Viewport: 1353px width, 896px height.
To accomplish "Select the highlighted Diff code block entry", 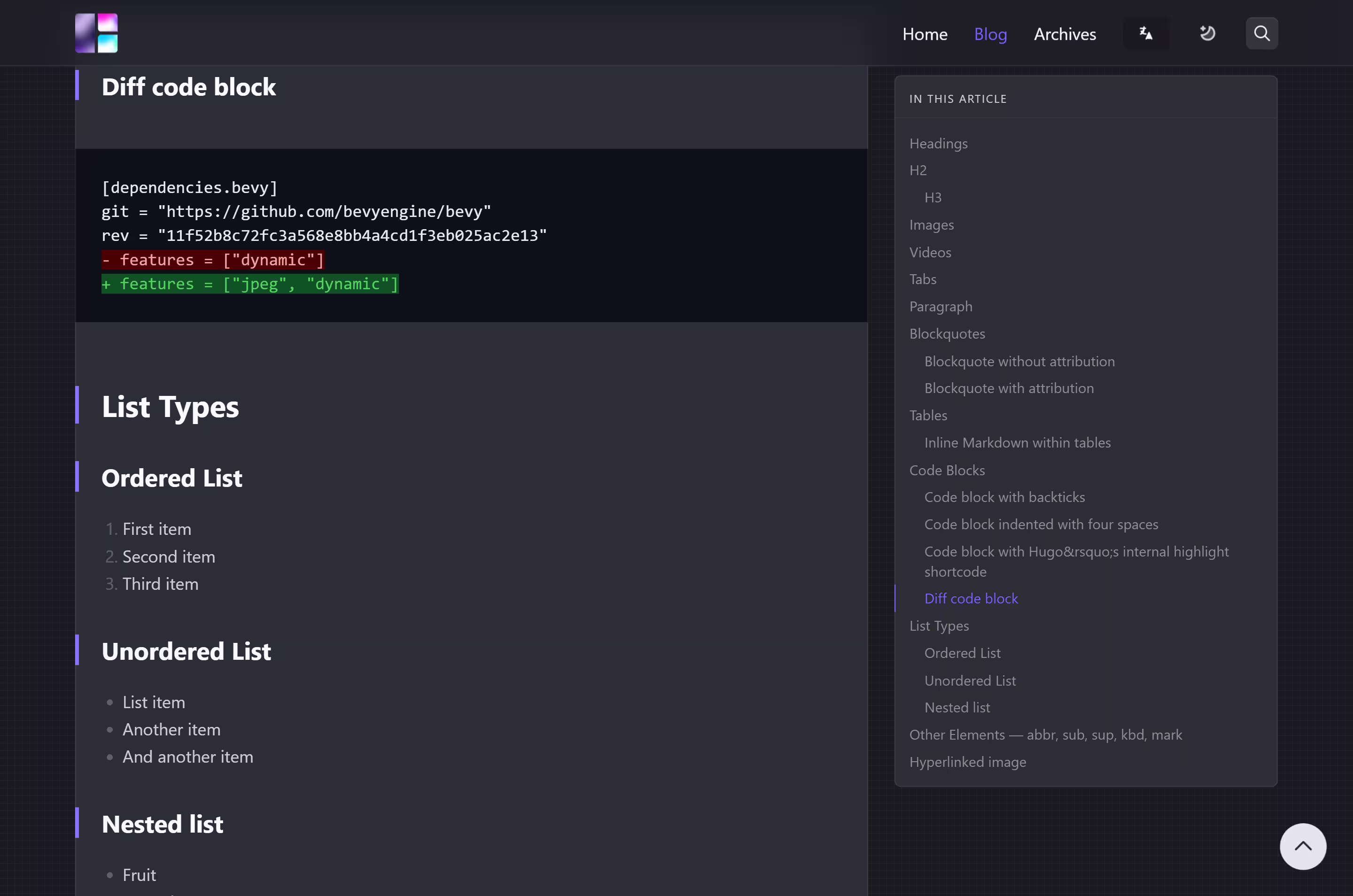I will [971, 598].
